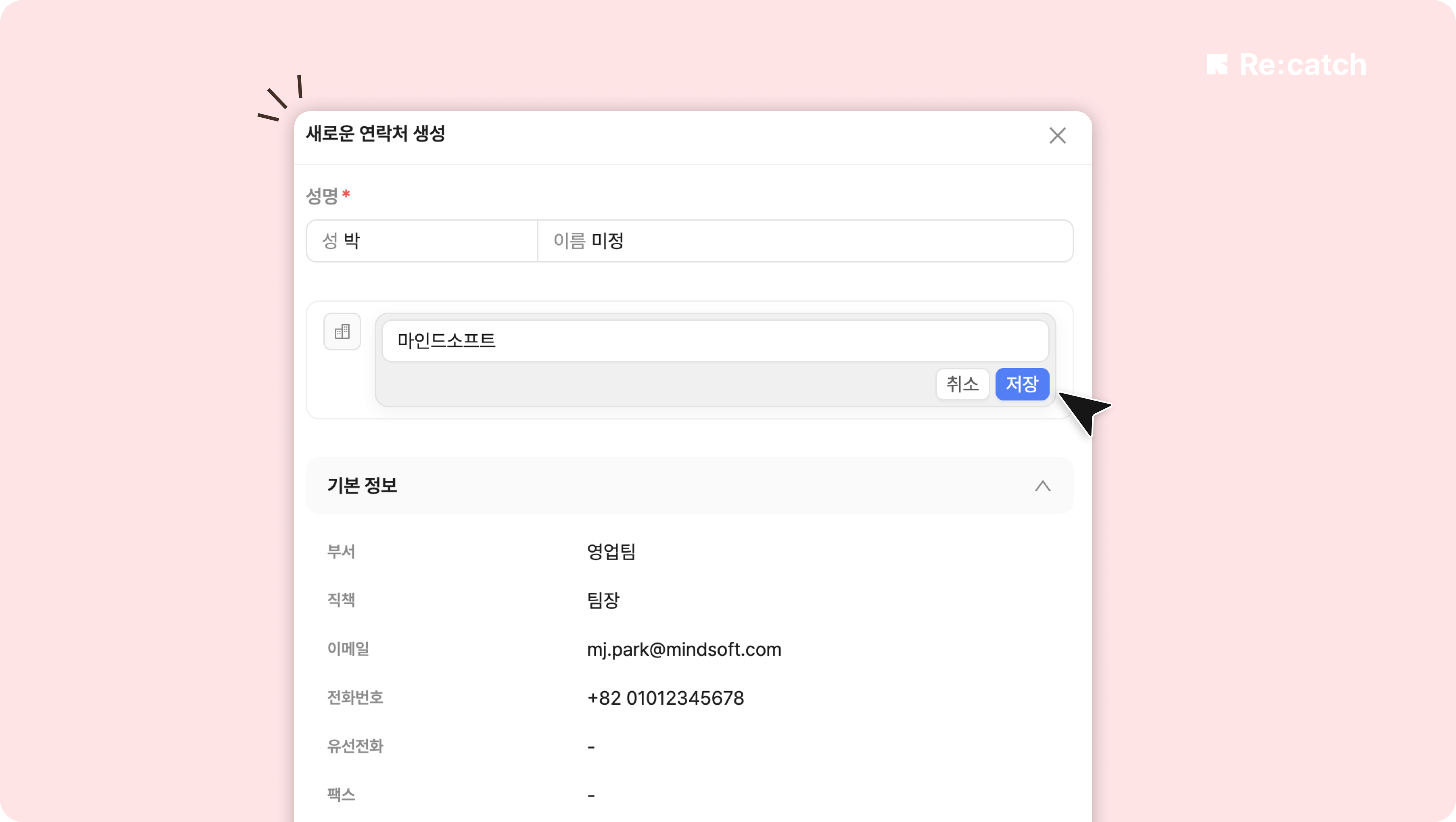Click the 전화번호 field label
Viewport: 1456px width, 822px height.
[355, 698]
